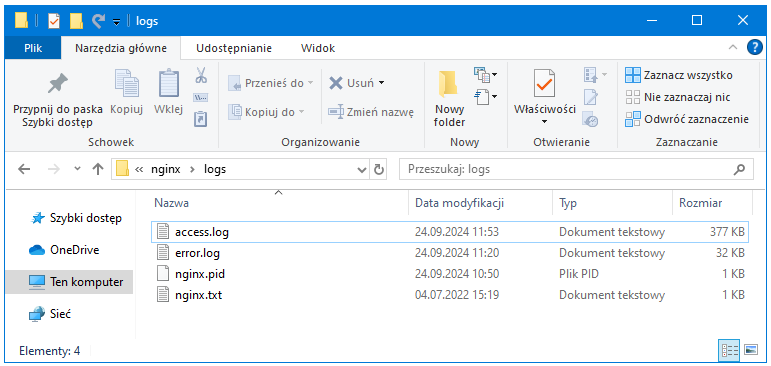The image size is (771, 366).
Task: Click Zmień nazwę button
Action: click(x=371, y=112)
